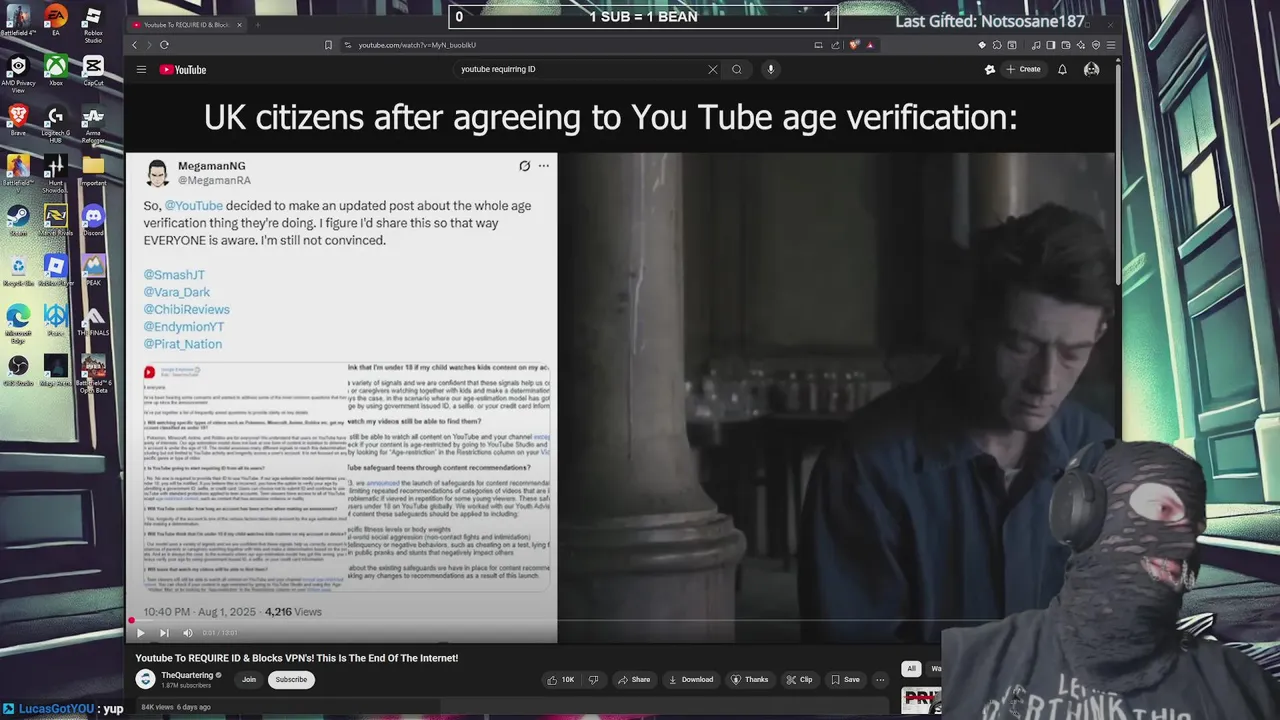Submit search with magnifier icon
Image resolution: width=1280 pixels, height=720 pixels.
[737, 69]
